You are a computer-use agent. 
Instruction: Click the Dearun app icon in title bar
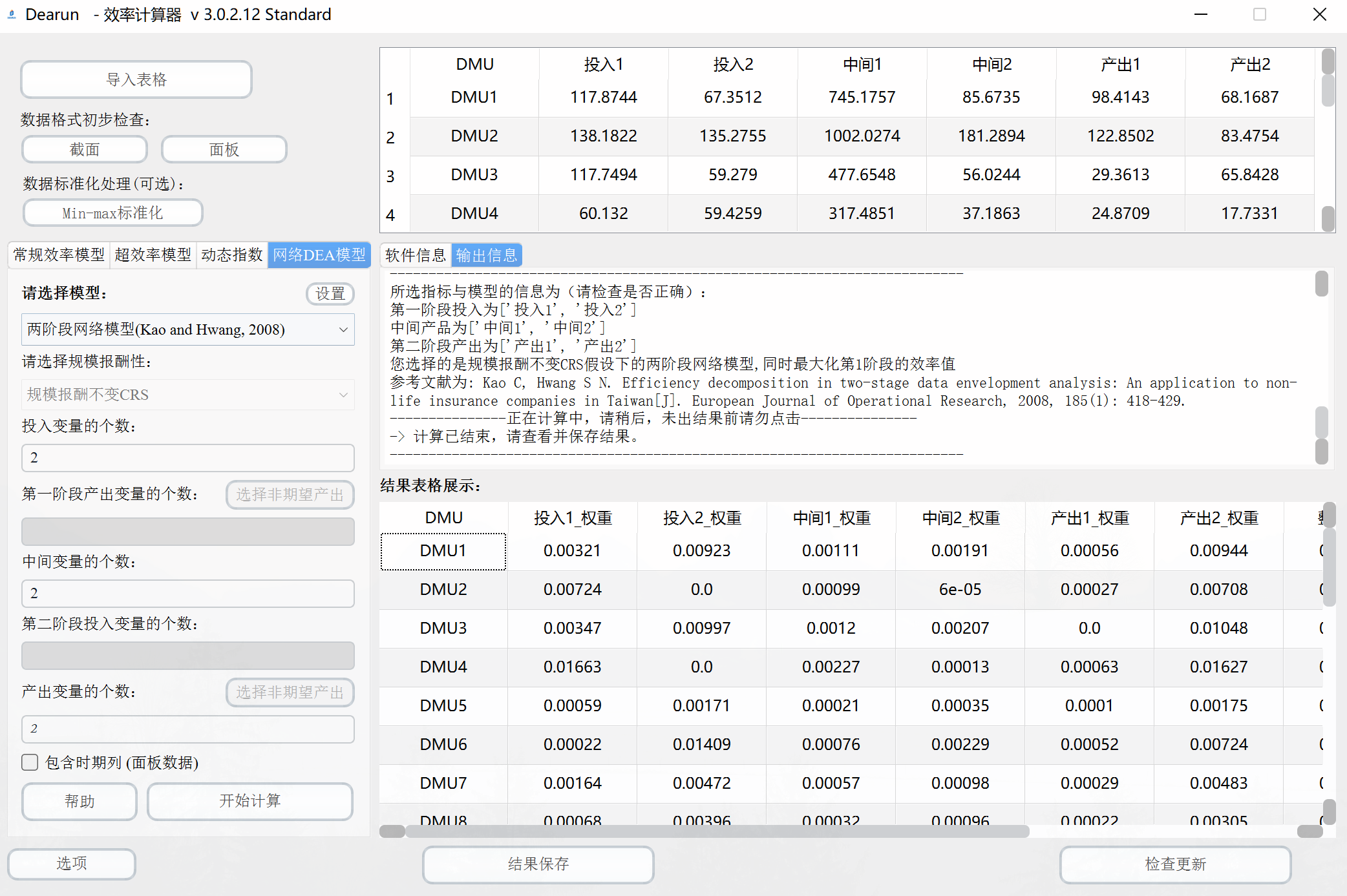[x=12, y=14]
